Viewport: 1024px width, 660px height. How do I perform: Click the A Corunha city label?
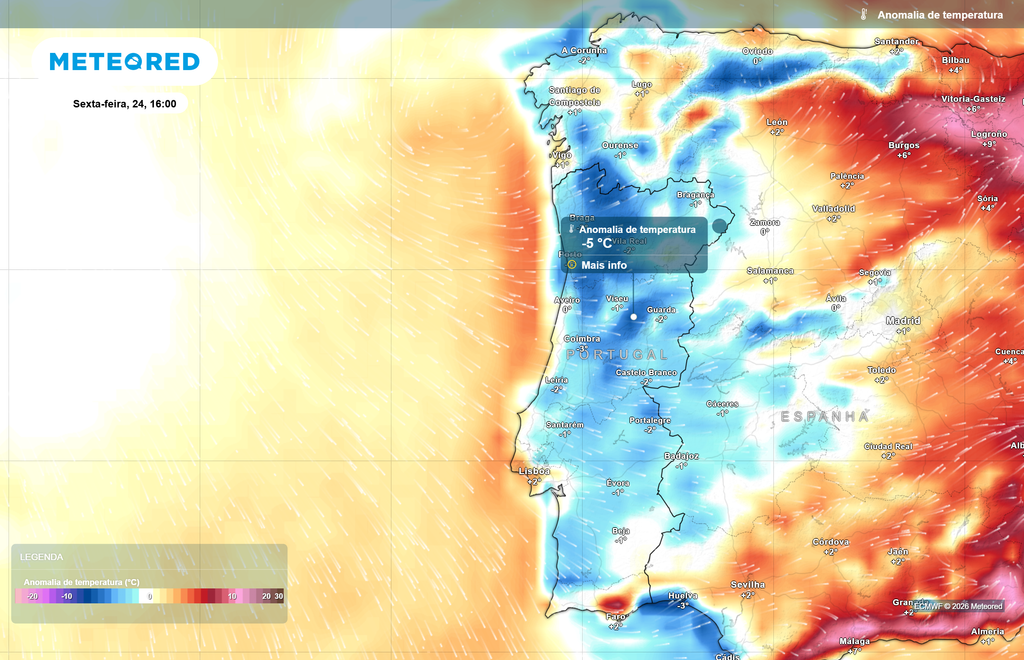click(x=584, y=50)
